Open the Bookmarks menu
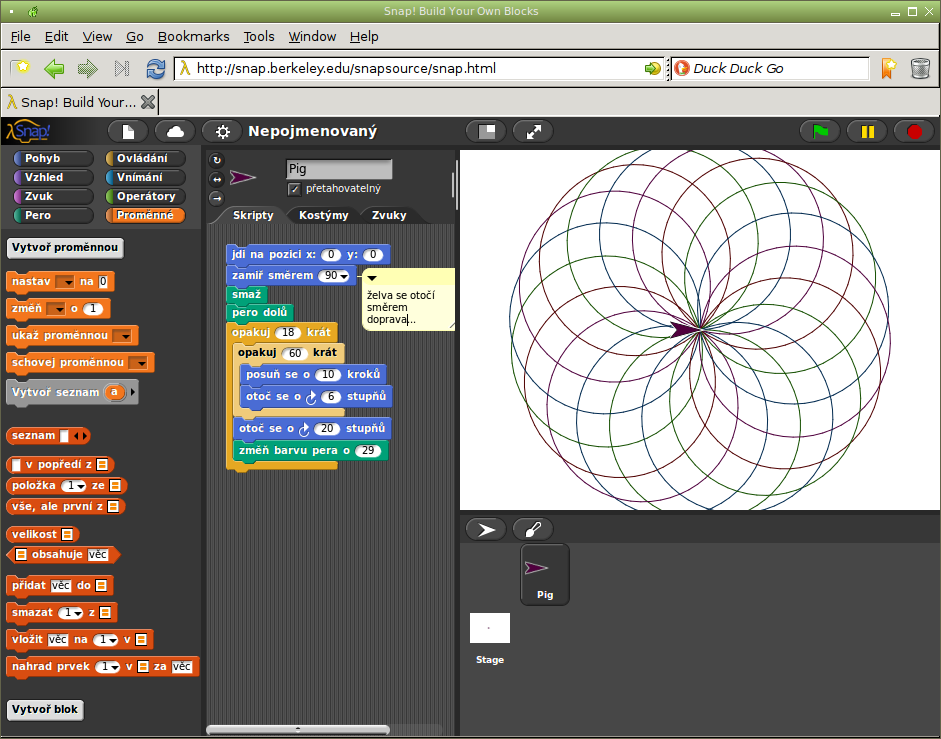The height and width of the screenshot is (739, 941). (193, 36)
